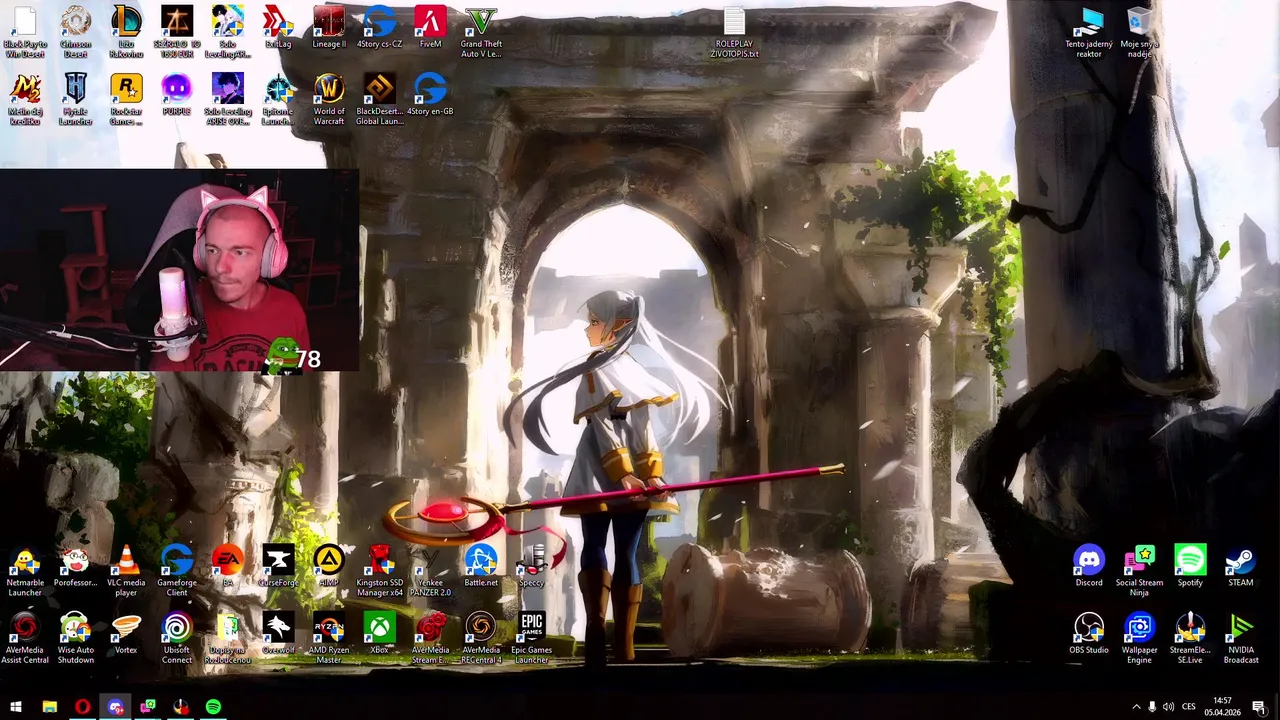Open the Porofessor desktop shortcut
This screenshot has height=720, width=1280.
tap(75, 566)
